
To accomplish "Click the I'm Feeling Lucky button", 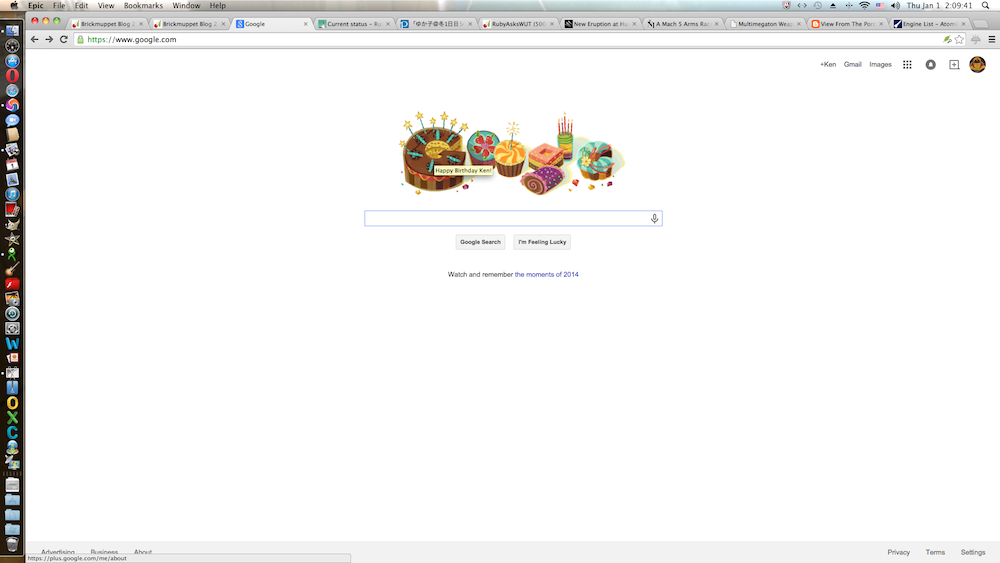I will 542,242.
